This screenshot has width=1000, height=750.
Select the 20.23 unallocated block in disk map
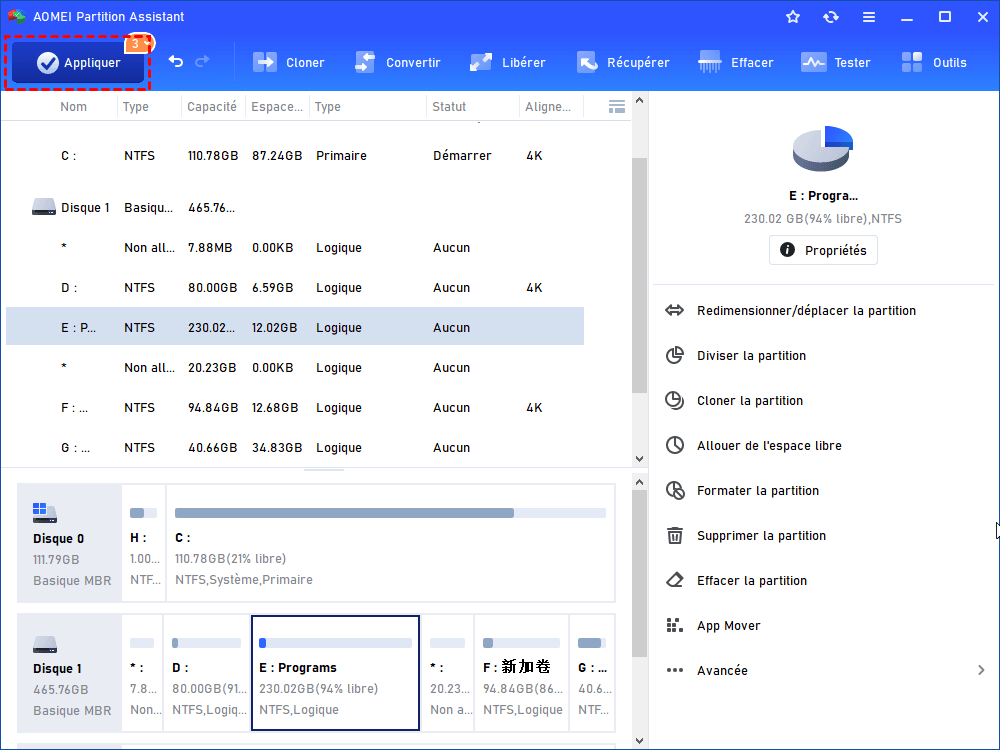[x=448, y=673]
